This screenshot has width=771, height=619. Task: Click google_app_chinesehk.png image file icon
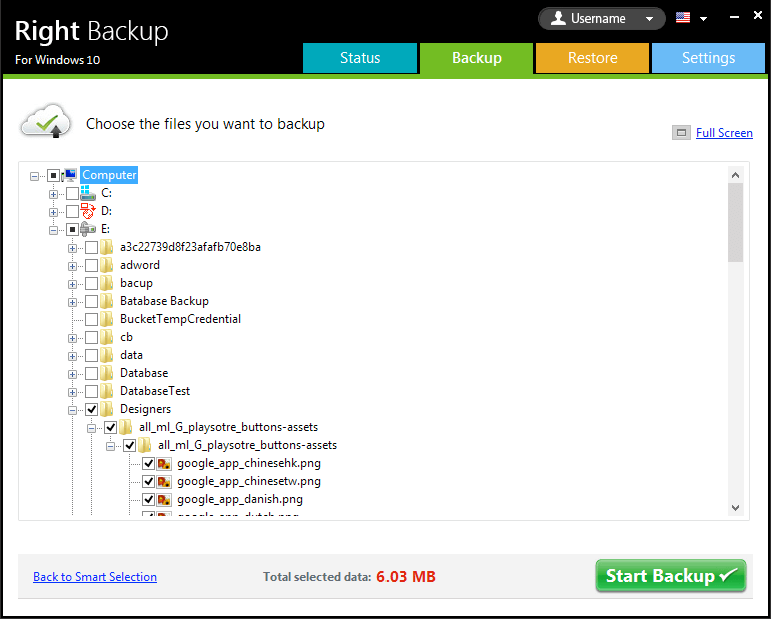coord(164,463)
